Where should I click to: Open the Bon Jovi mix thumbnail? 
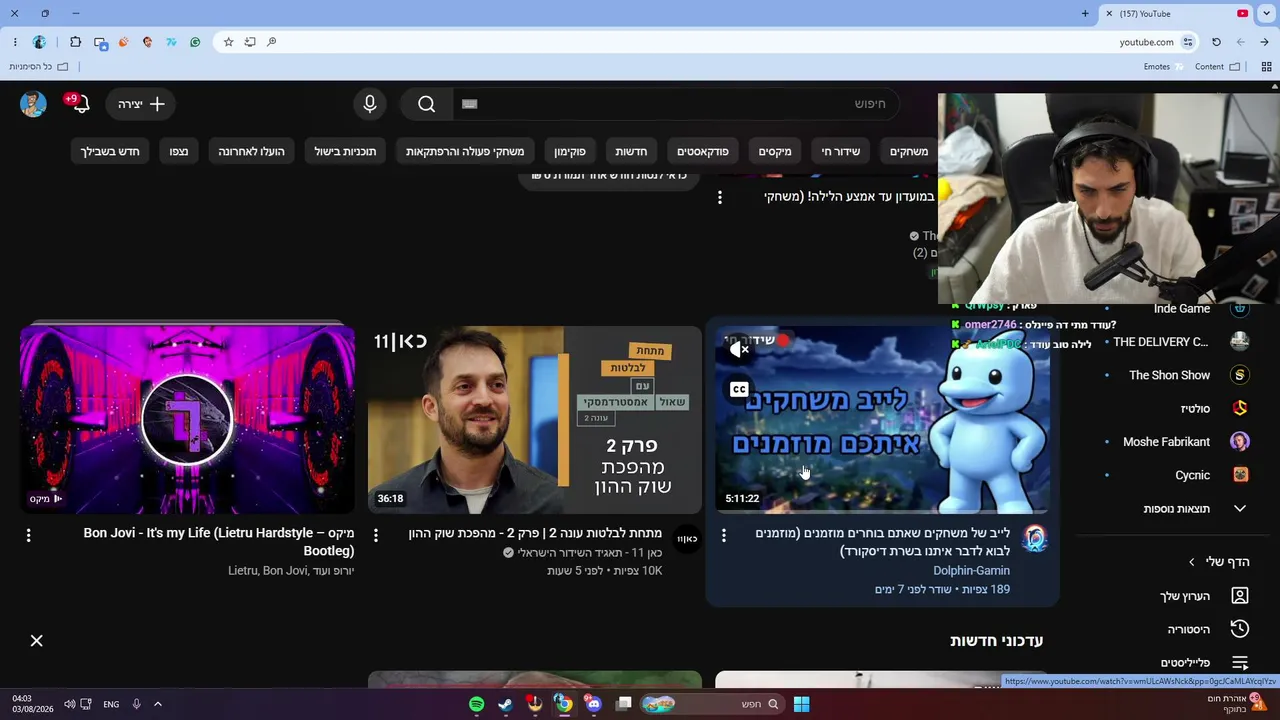(187, 419)
